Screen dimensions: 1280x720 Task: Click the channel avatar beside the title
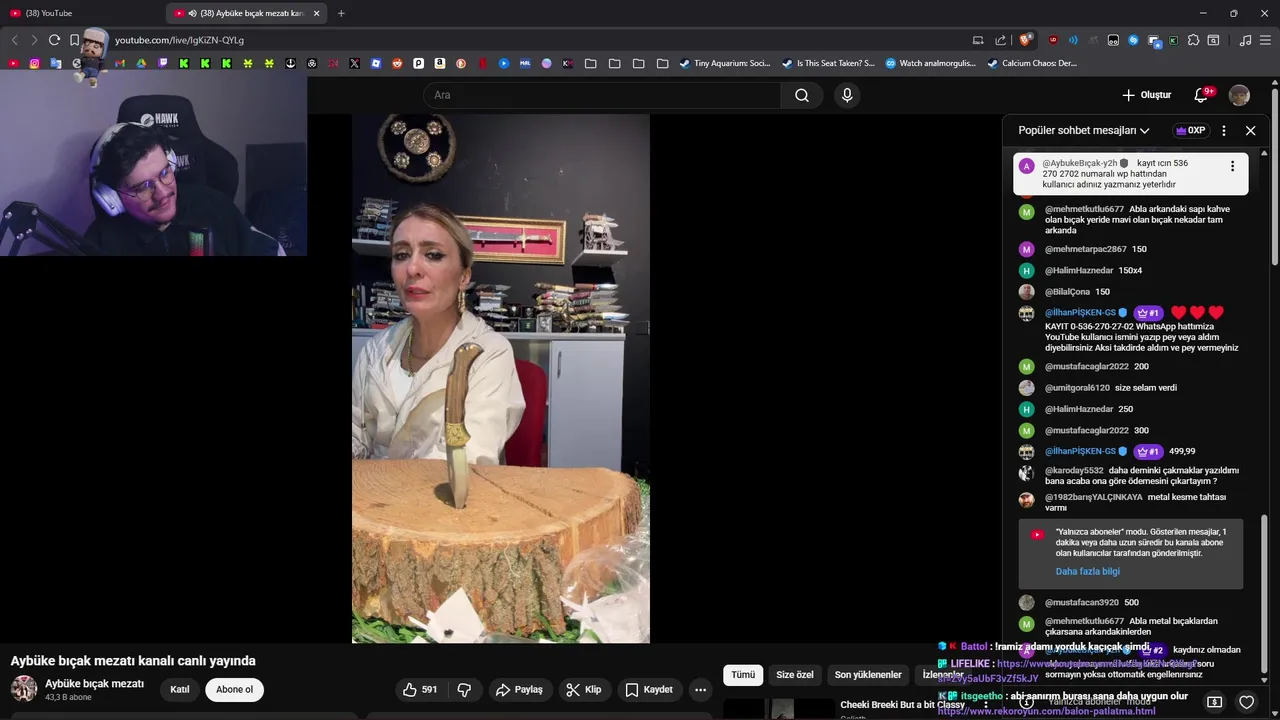tap(24, 689)
